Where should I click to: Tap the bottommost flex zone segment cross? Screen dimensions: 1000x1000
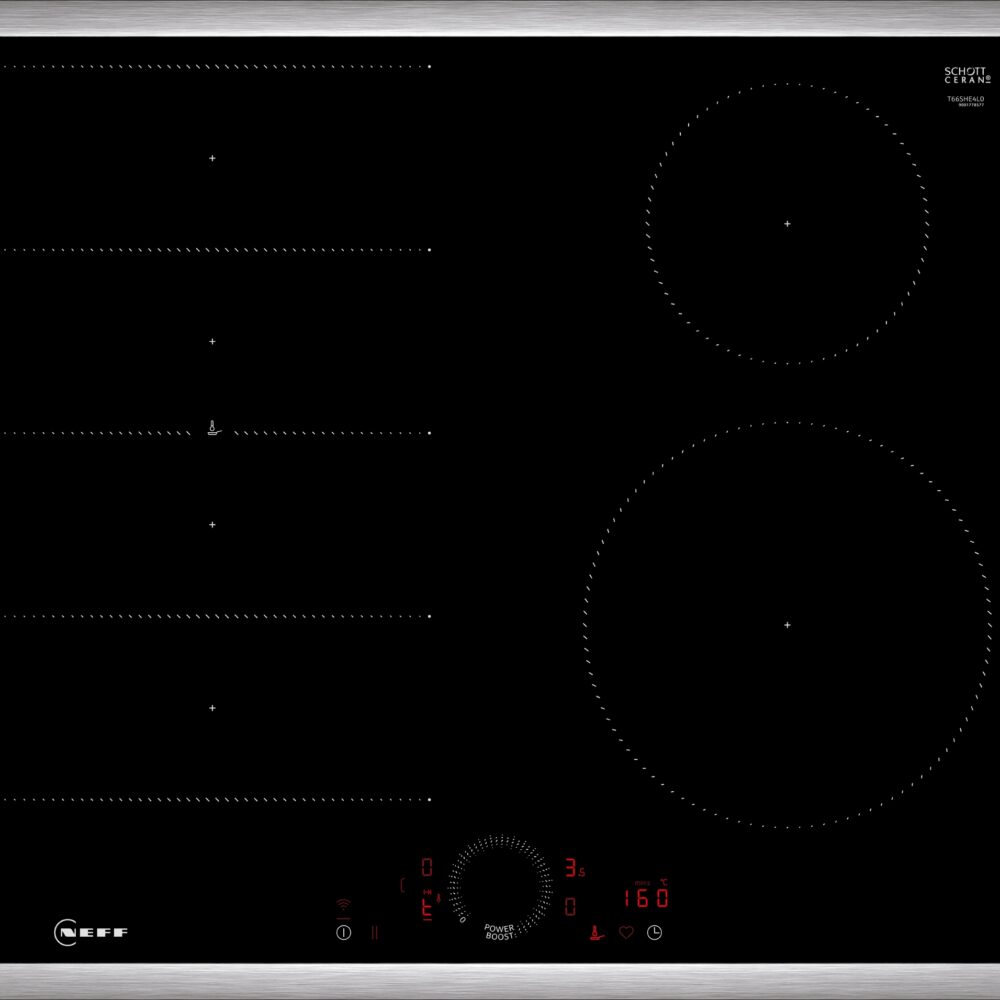(212, 708)
